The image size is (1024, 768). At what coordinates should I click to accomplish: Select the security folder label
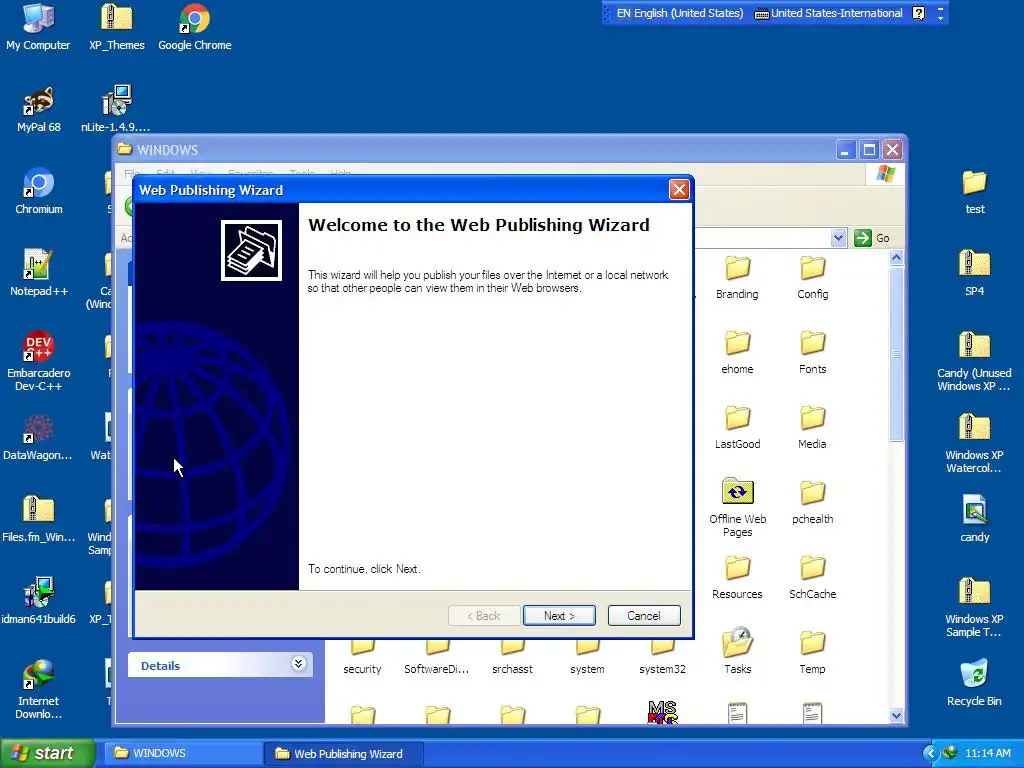362,669
